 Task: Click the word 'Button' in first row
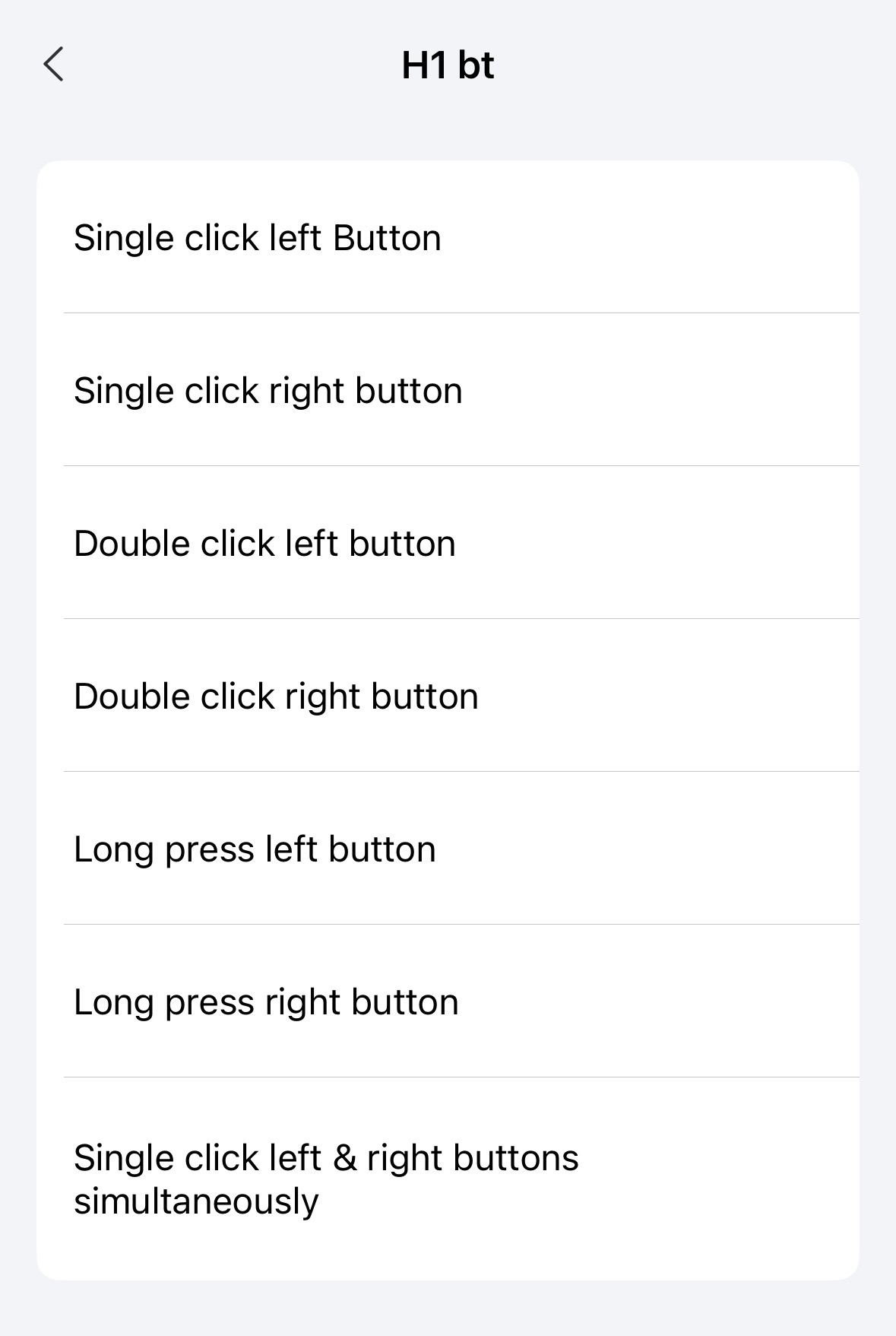pyautogui.click(x=387, y=237)
